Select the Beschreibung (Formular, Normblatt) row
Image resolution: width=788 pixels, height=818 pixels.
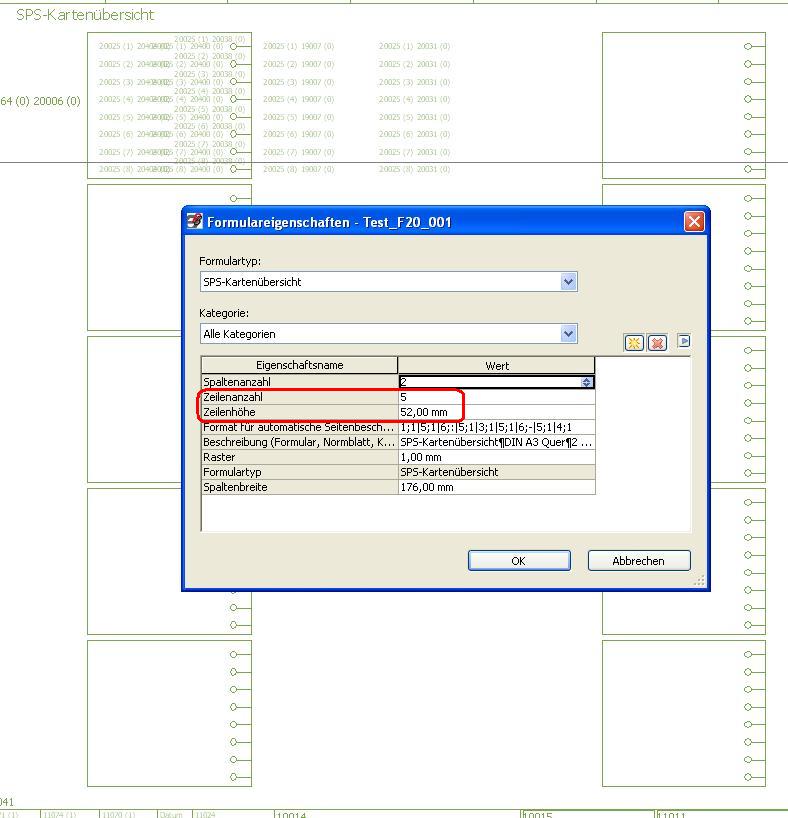click(398, 442)
